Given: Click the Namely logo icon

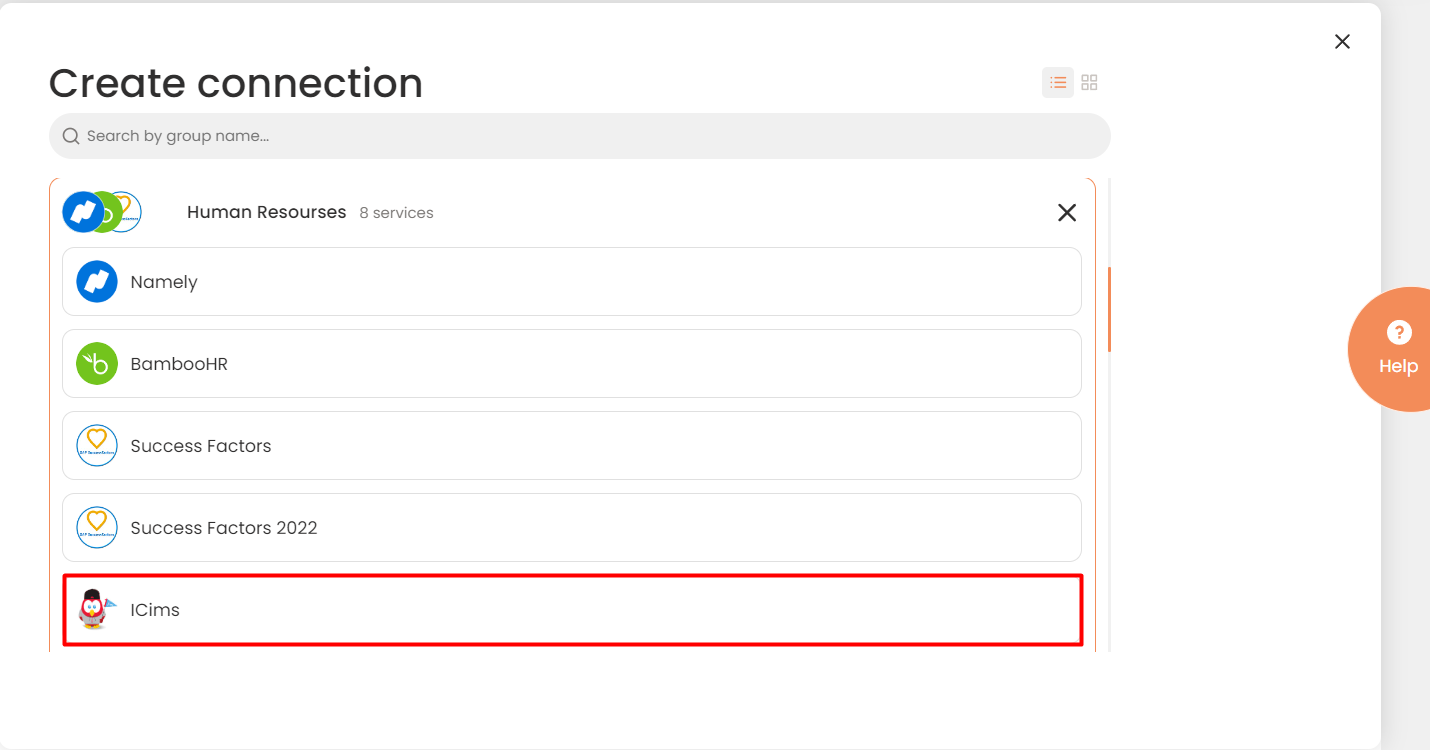Looking at the screenshot, I should [x=97, y=282].
